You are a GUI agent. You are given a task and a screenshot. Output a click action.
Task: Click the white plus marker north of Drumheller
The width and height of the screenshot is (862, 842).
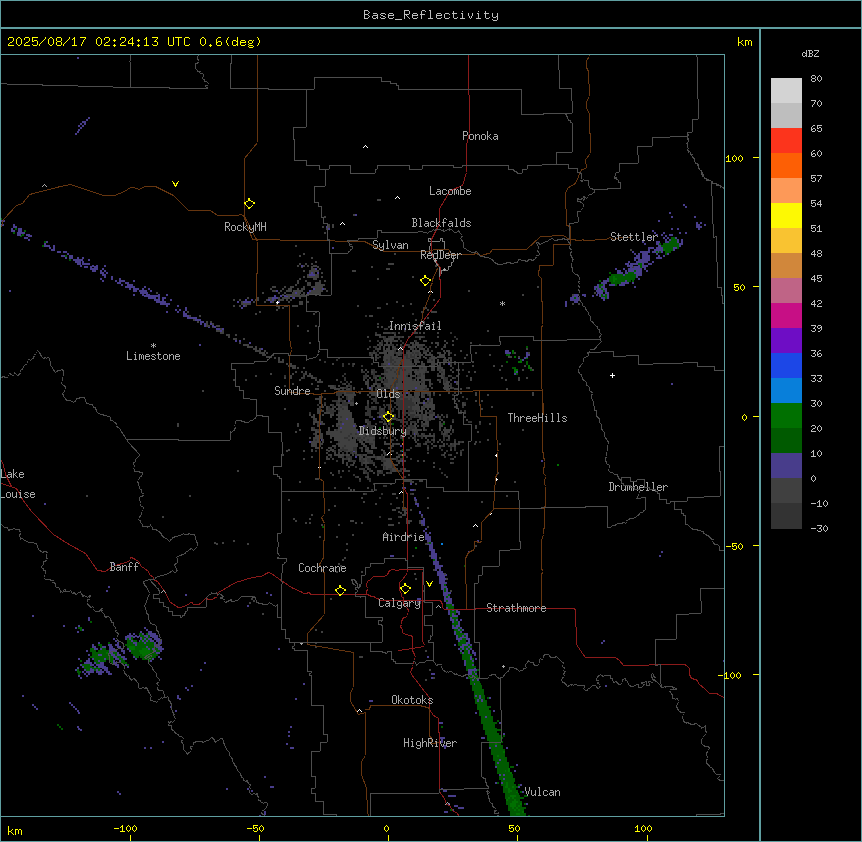(612, 375)
